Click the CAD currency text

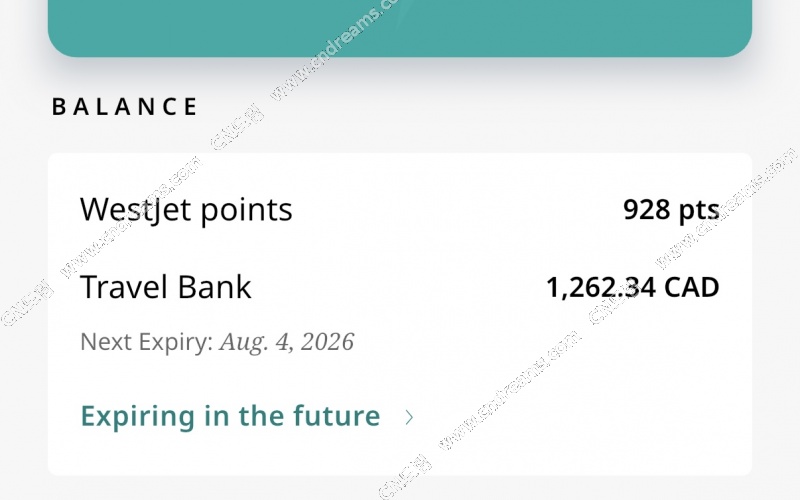click(692, 288)
